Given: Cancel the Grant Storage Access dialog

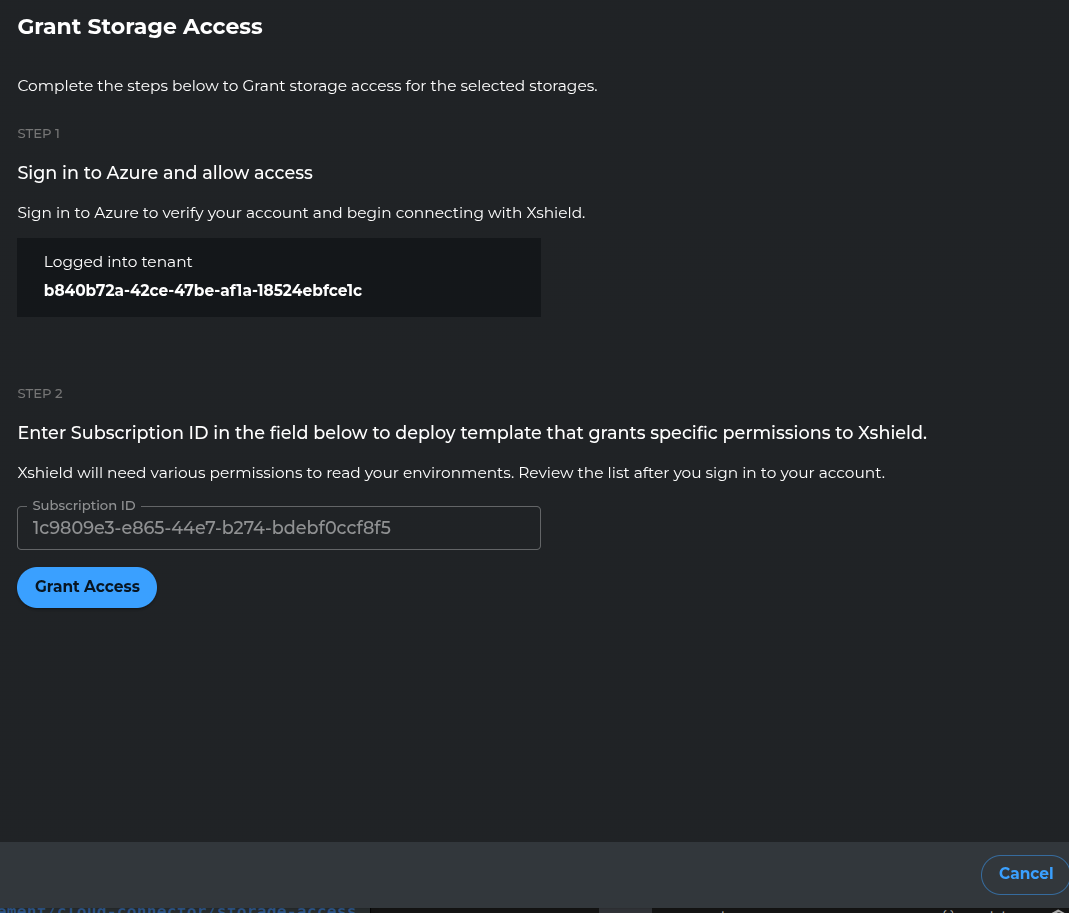Looking at the screenshot, I should 1025,874.
